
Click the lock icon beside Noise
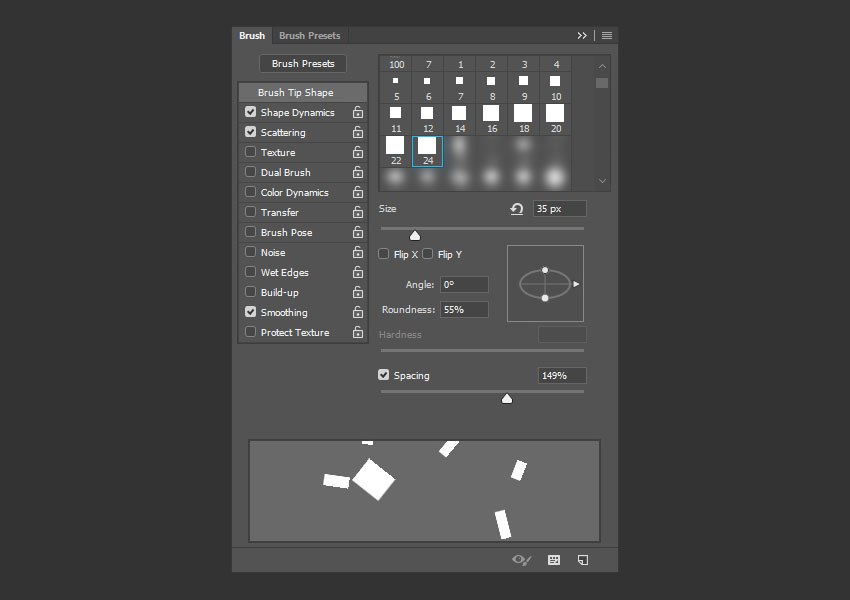(x=358, y=253)
